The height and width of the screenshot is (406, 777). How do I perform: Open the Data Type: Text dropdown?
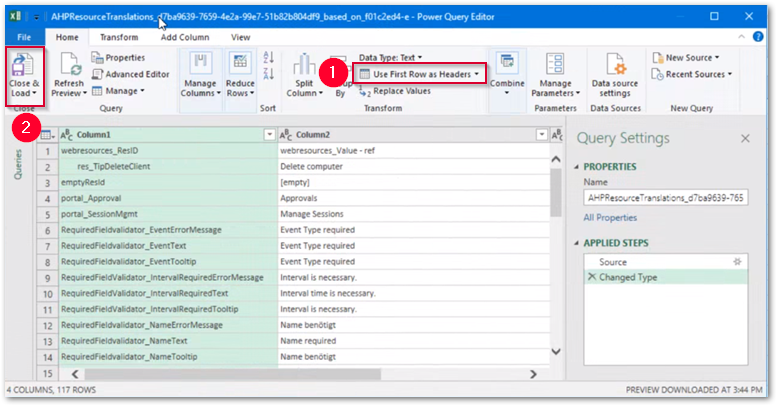pyautogui.click(x=390, y=58)
